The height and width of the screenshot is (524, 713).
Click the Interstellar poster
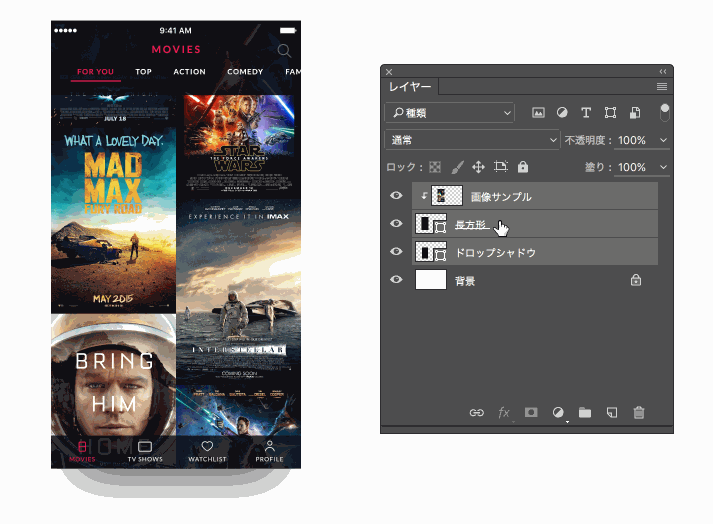click(x=239, y=290)
